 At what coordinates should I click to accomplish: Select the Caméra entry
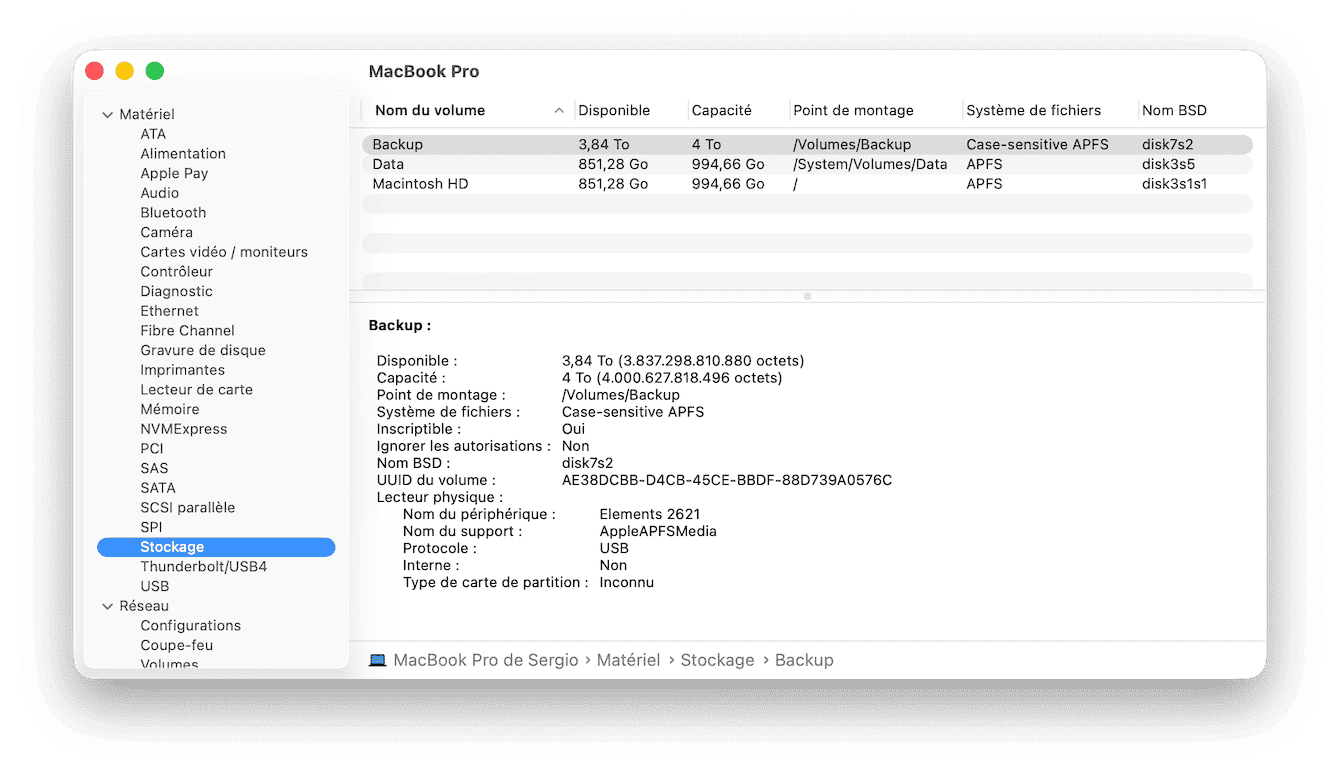coord(164,232)
